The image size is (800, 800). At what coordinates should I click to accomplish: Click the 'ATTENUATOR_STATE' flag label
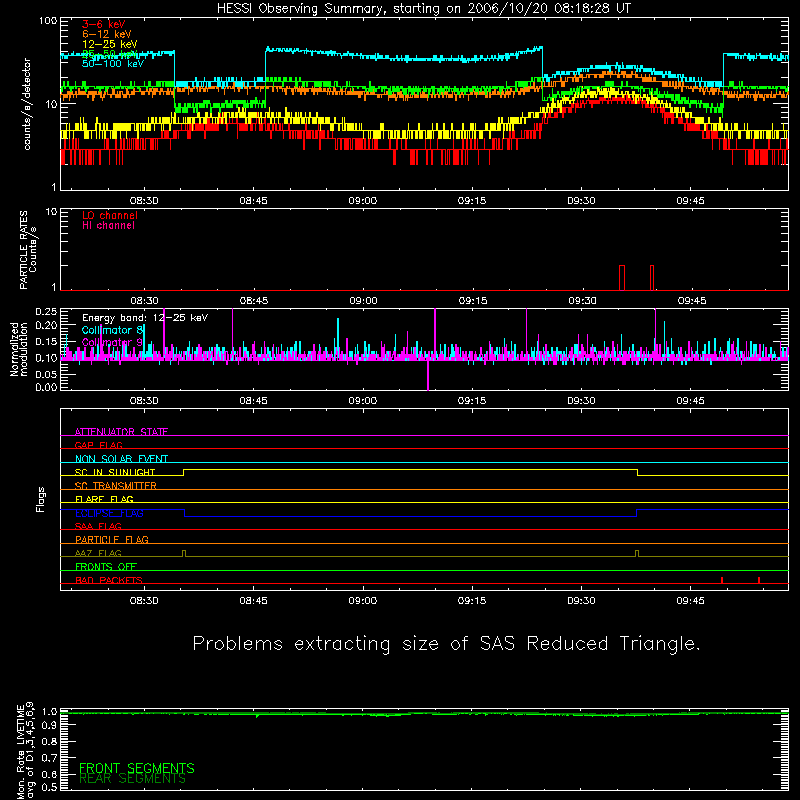(121, 432)
